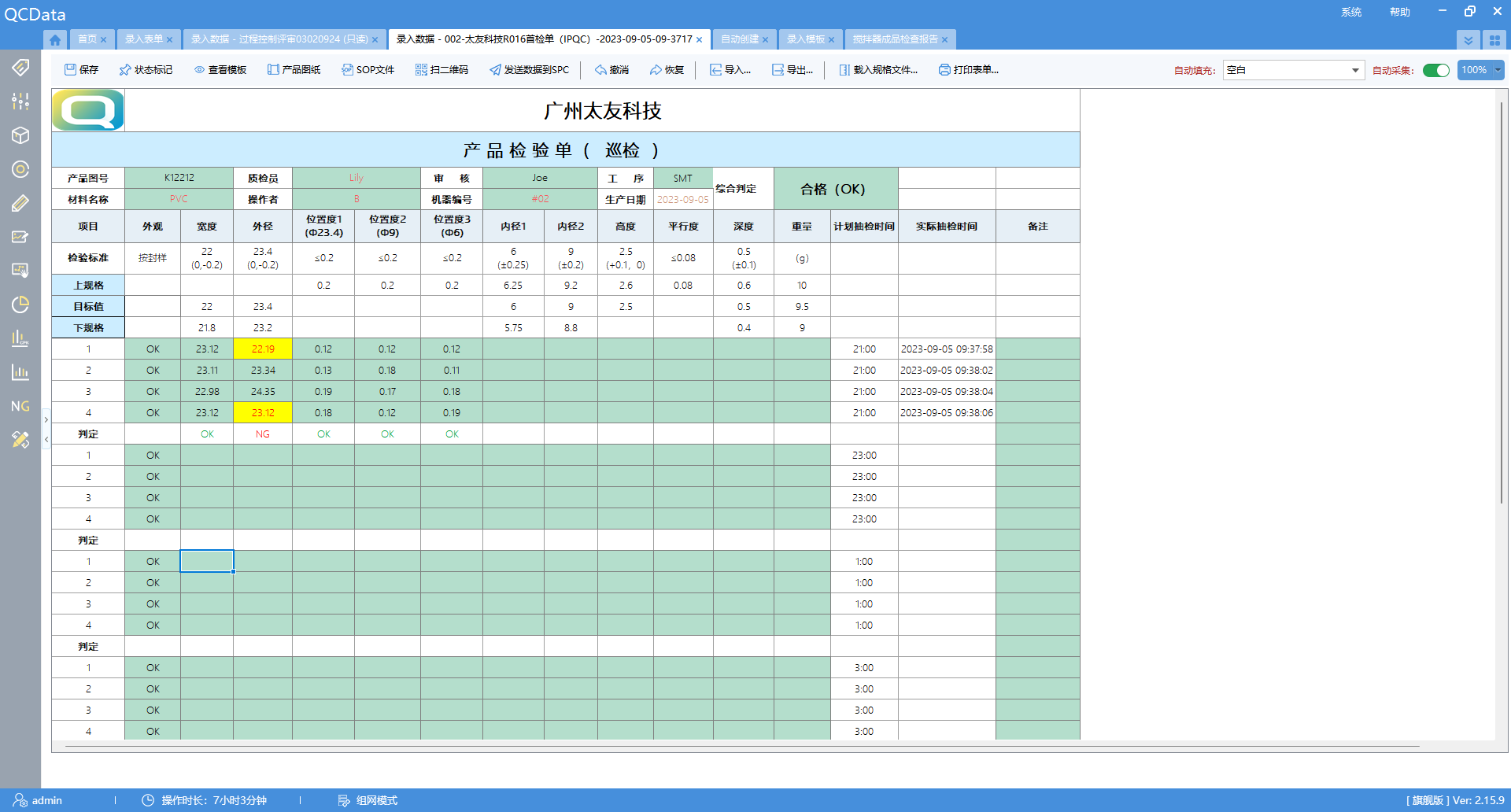Toggle the auto-collect (自动采集) switch
1511x812 pixels.
tap(1435, 70)
